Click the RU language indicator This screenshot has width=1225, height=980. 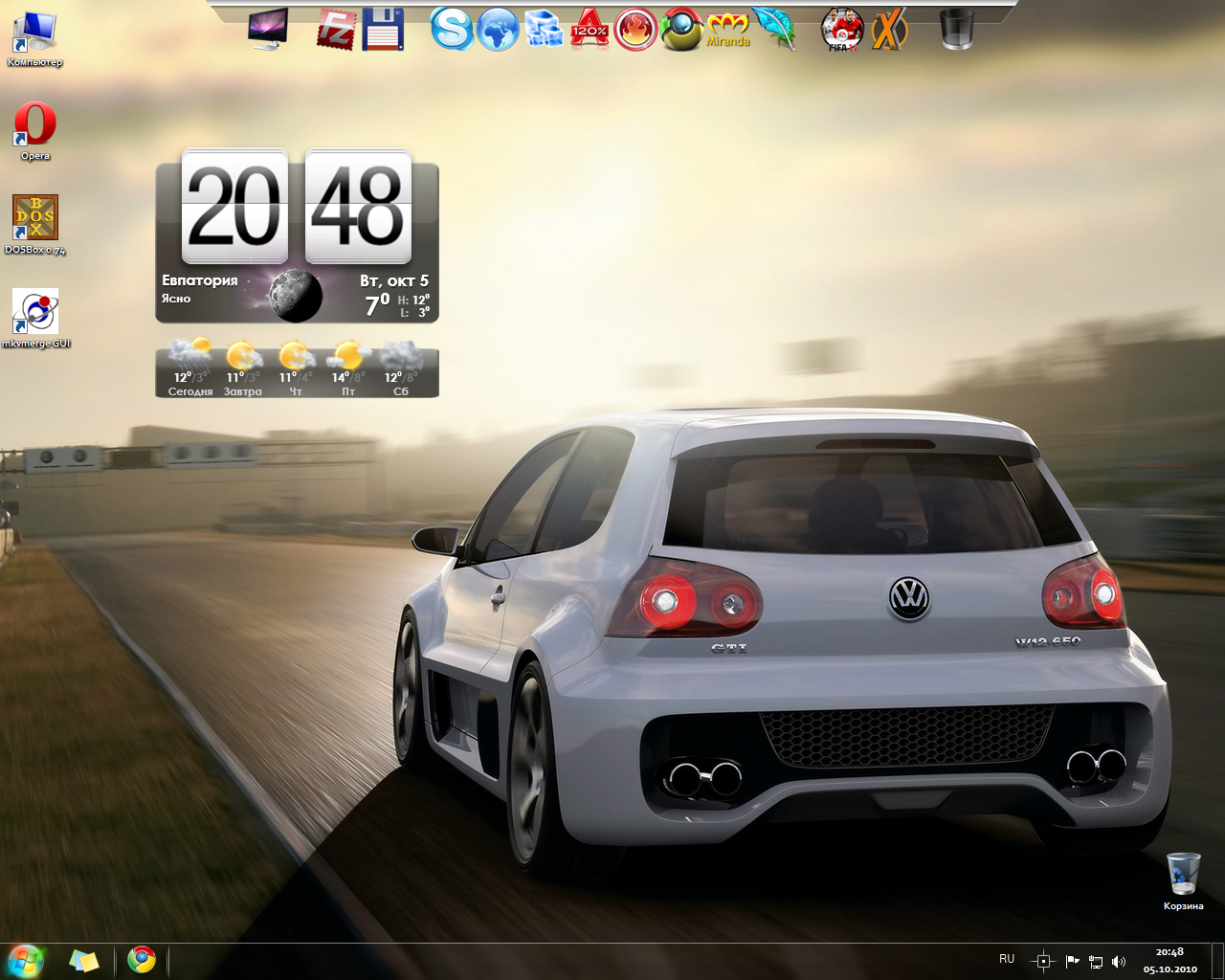tap(1007, 959)
